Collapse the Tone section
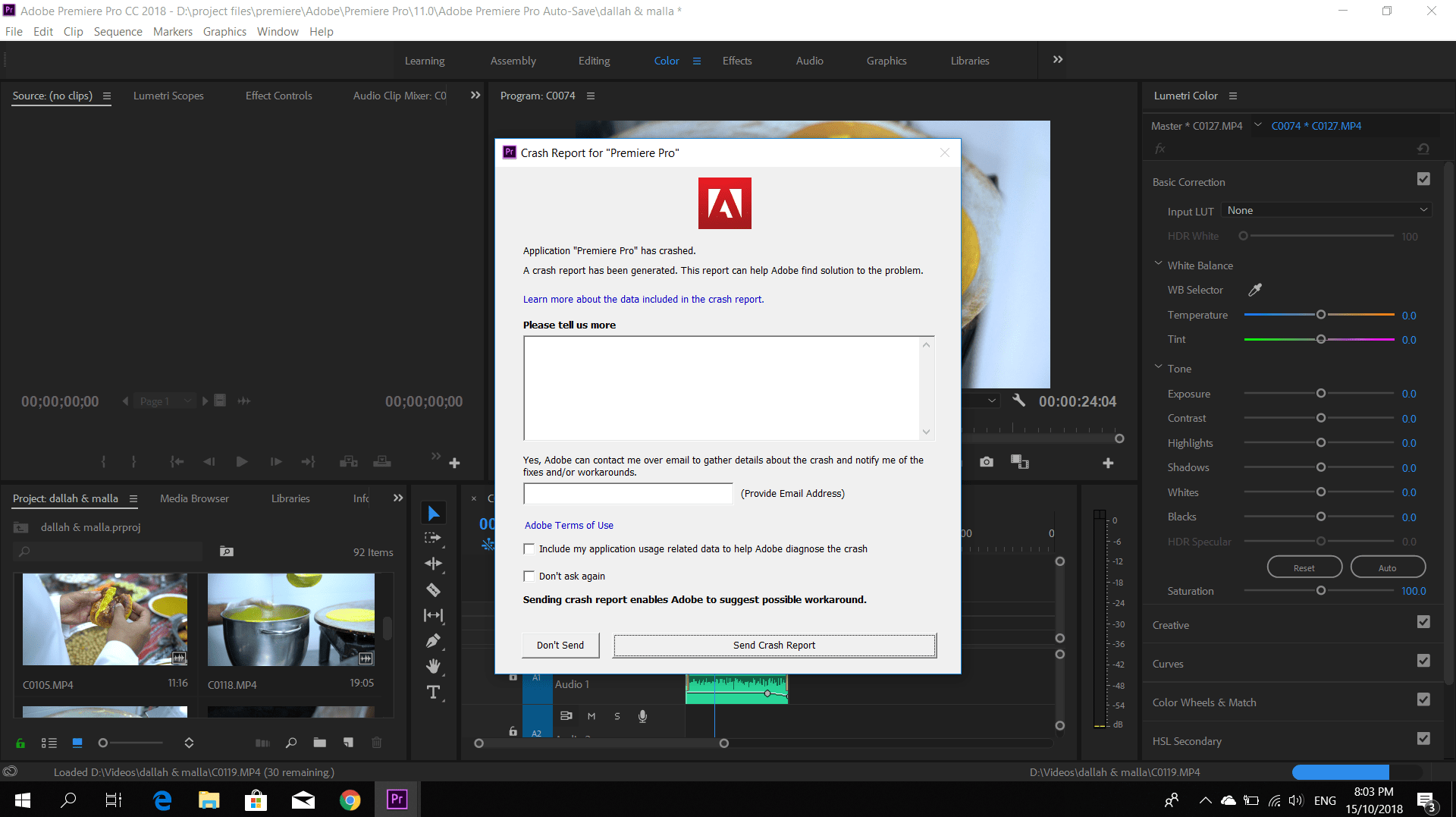Viewport: 1456px width, 817px height. (x=1158, y=368)
